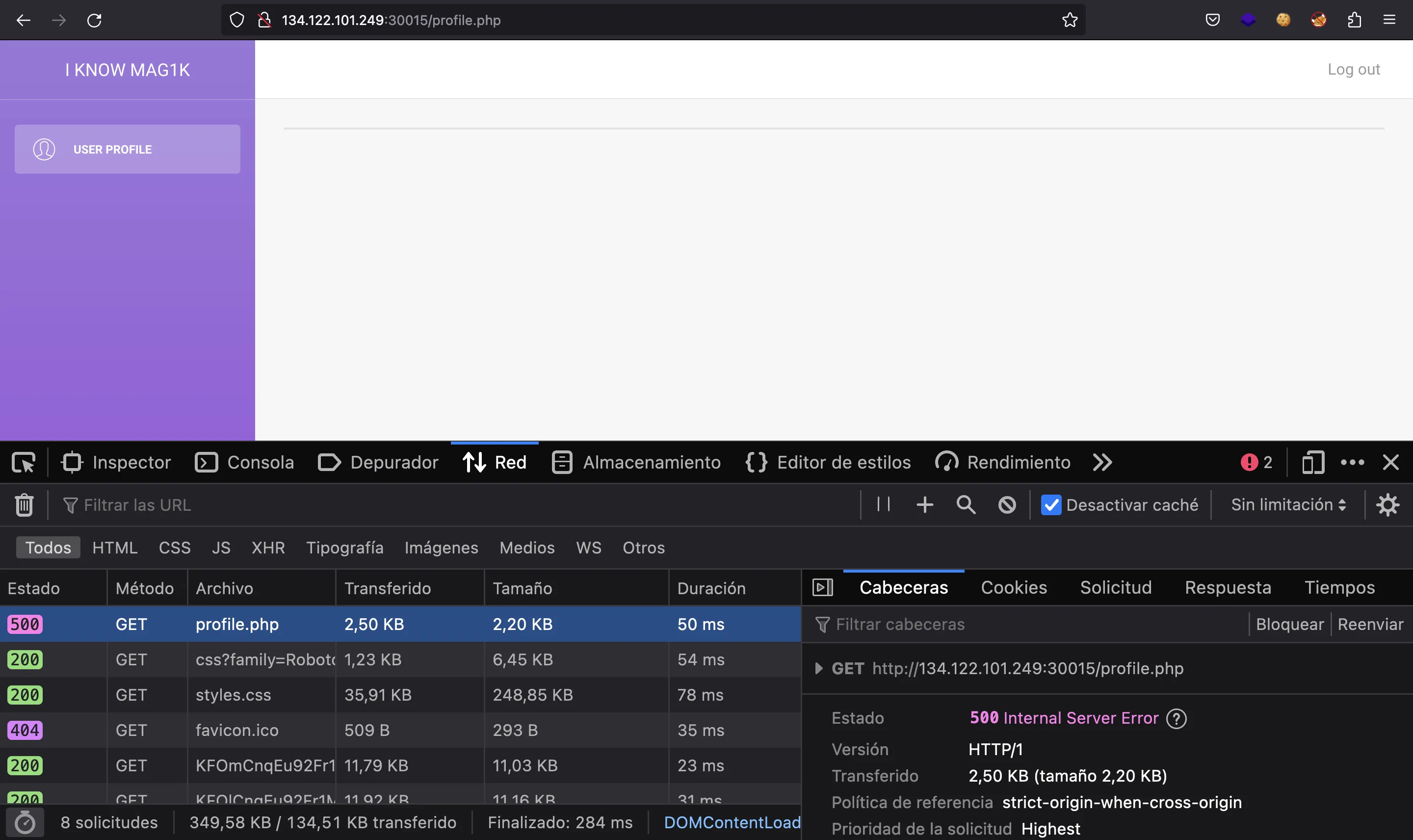Open Almacenamiento tab
The image size is (1413, 840).
(x=636, y=463)
